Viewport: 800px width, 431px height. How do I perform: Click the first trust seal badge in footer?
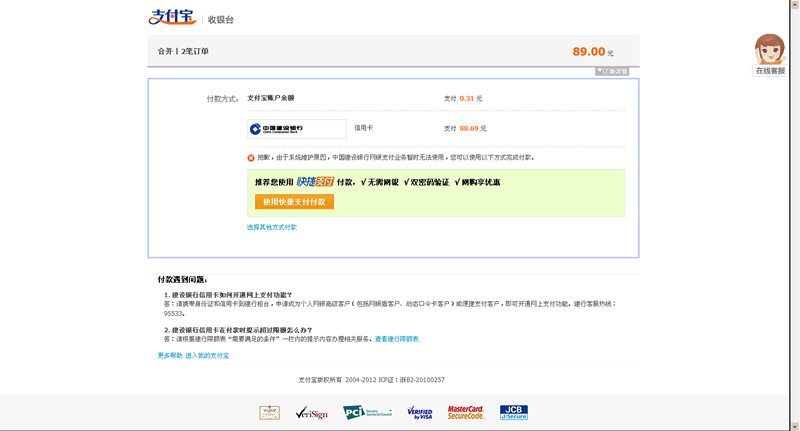pyautogui.click(x=269, y=412)
